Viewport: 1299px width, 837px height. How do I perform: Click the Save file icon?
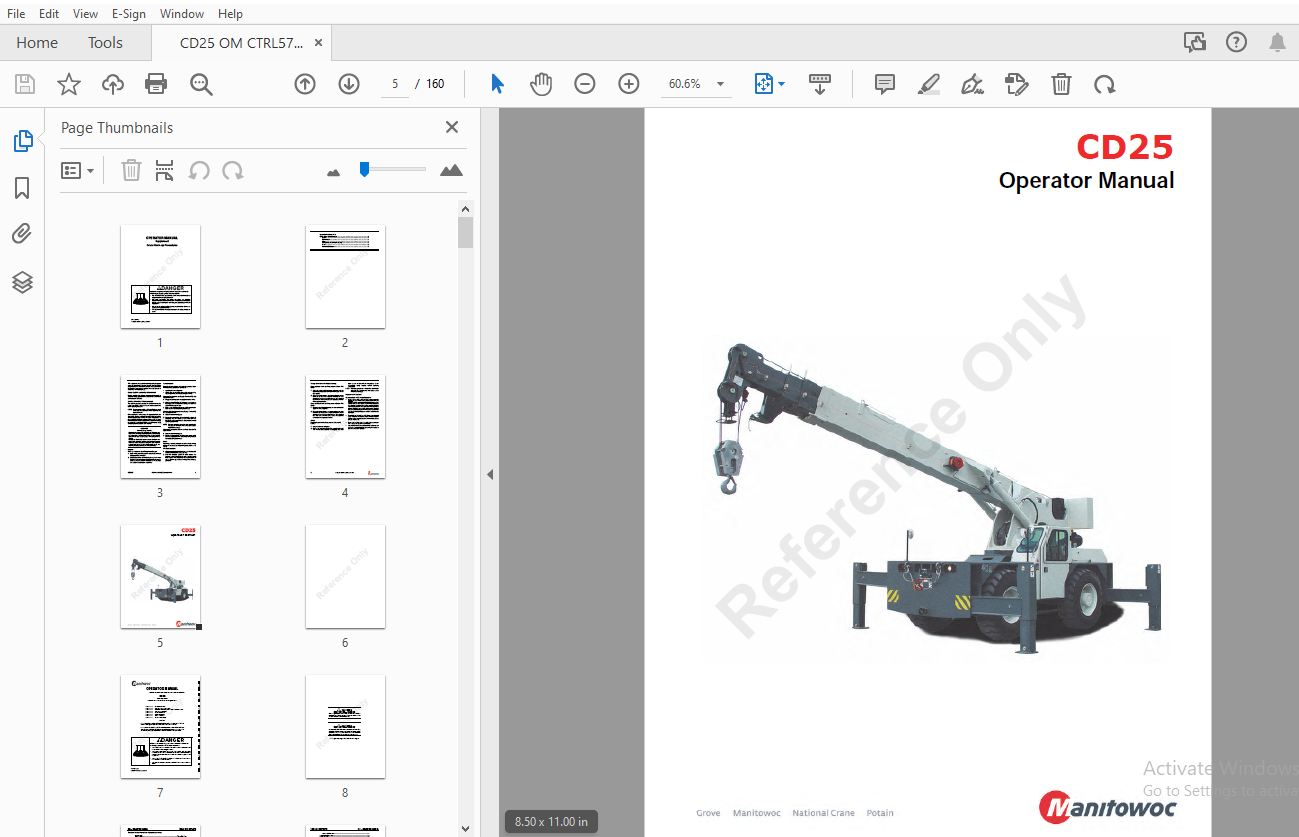pyautogui.click(x=25, y=84)
